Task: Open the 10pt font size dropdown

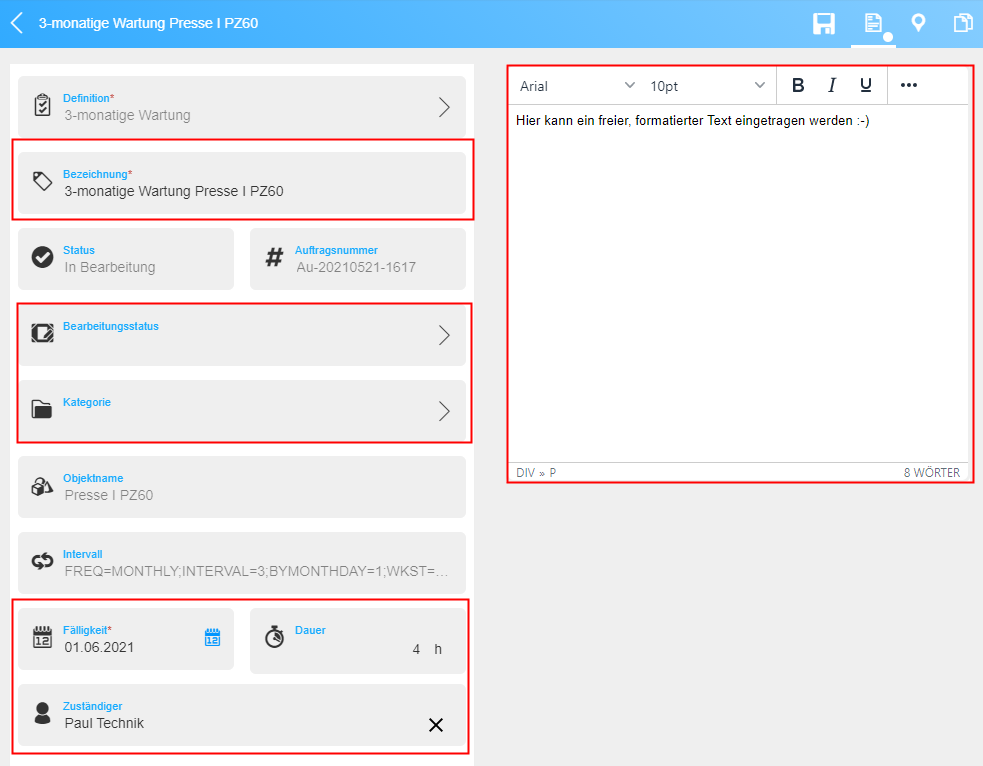Action: point(708,86)
